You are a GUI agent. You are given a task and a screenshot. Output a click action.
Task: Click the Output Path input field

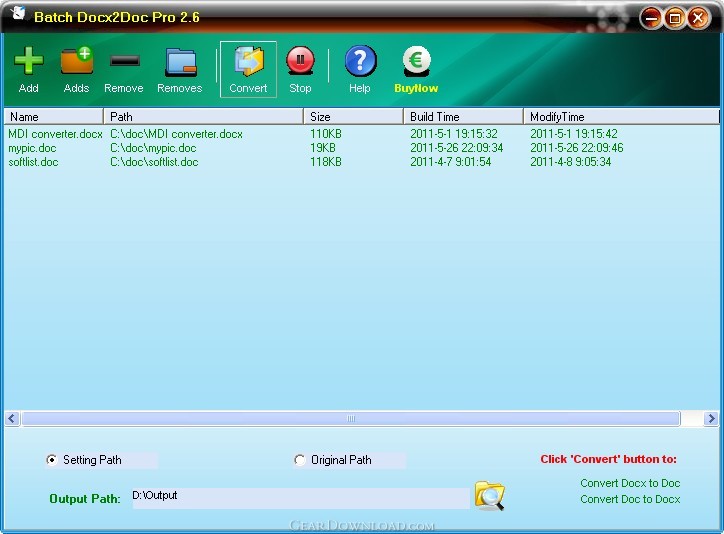click(x=301, y=498)
